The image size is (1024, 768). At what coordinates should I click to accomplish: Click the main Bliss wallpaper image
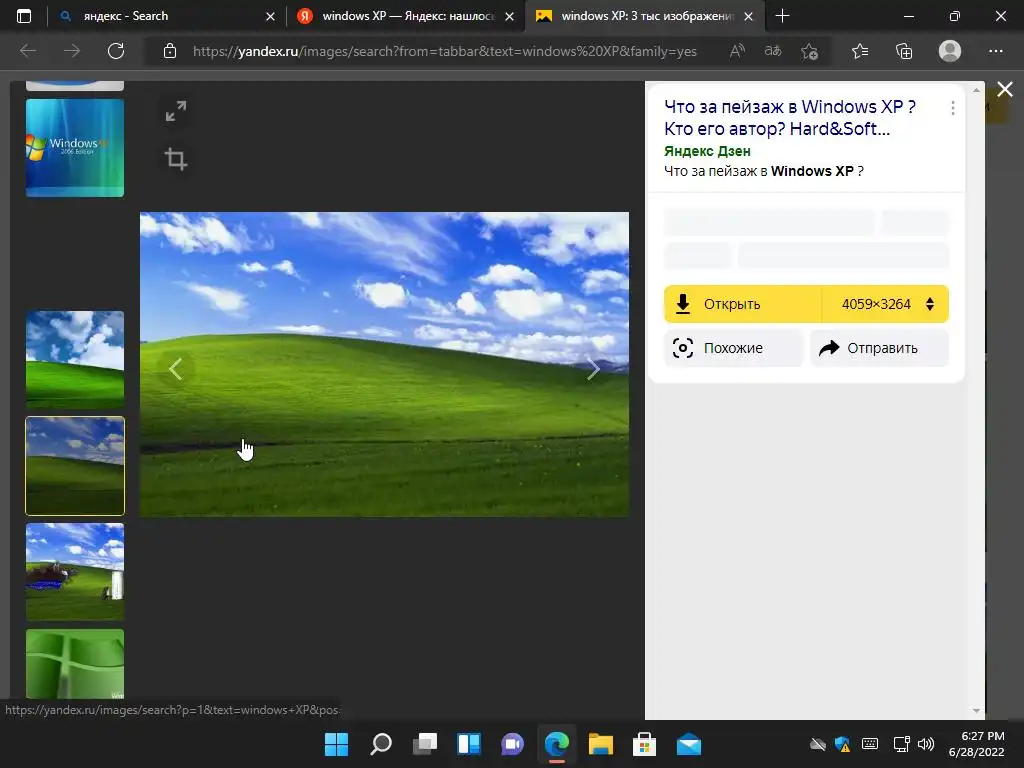coord(385,364)
